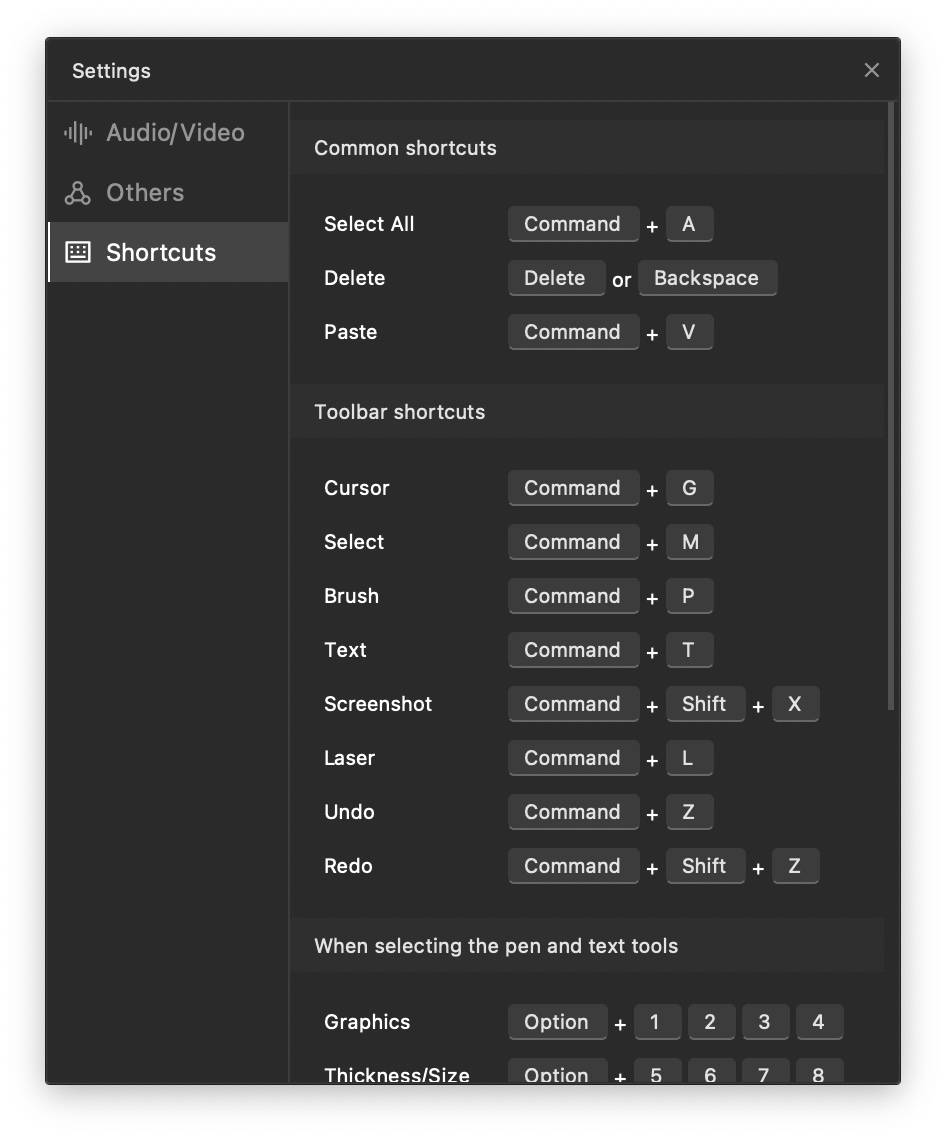Click the Shortcuts keyboard icon
This screenshot has width=946, height=1138.
(x=78, y=252)
